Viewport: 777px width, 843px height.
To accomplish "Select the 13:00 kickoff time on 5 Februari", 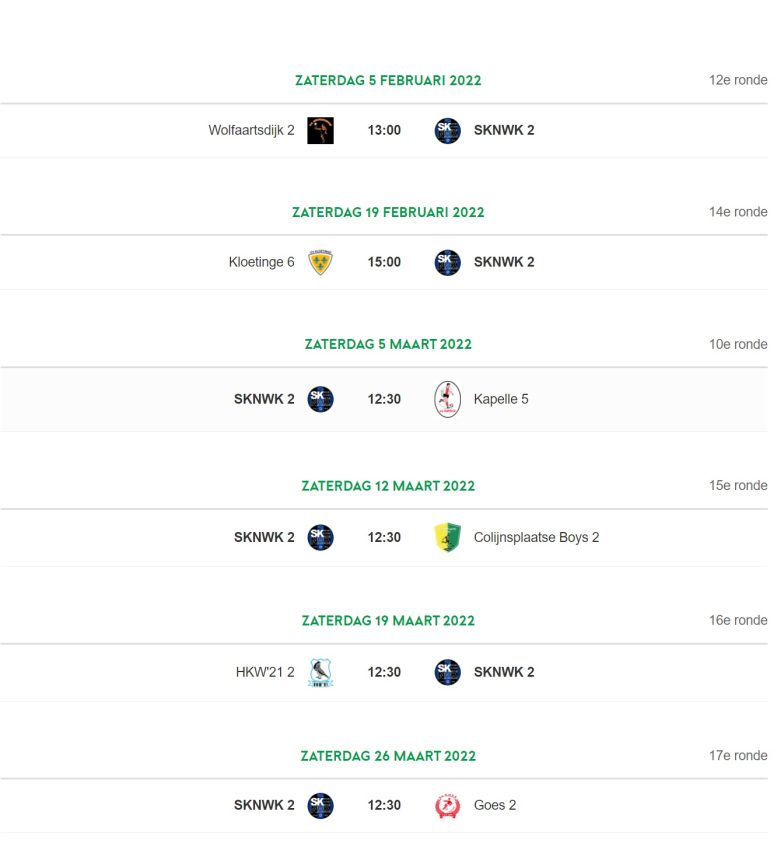I will [x=384, y=130].
